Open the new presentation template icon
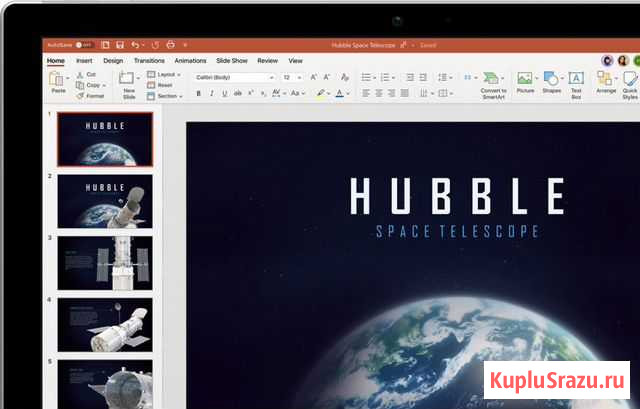The height and width of the screenshot is (409, 640). click(x=105, y=45)
